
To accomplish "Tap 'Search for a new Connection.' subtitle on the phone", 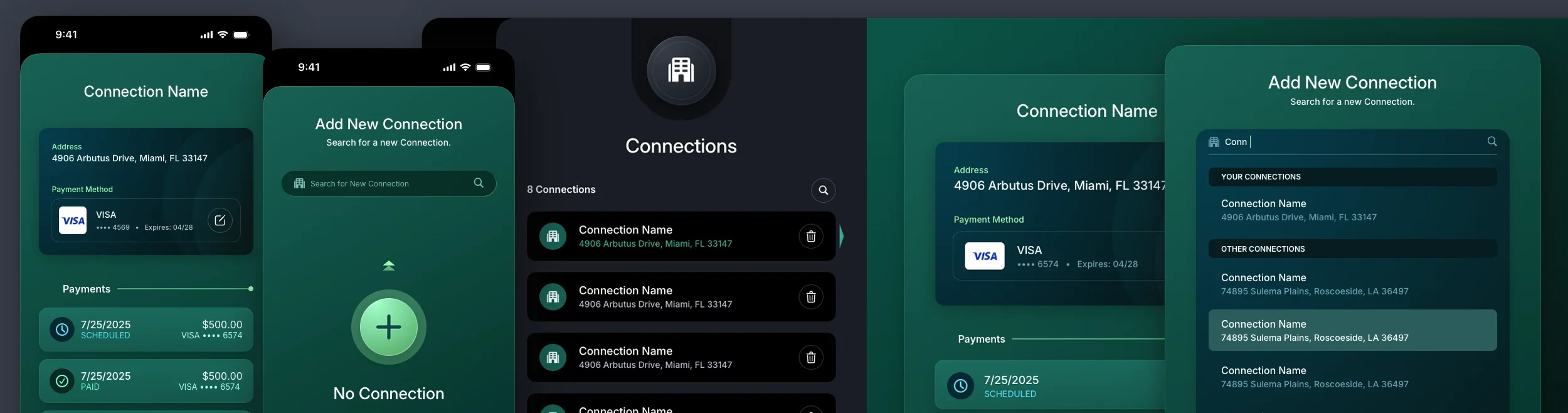I will (x=389, y=142).
